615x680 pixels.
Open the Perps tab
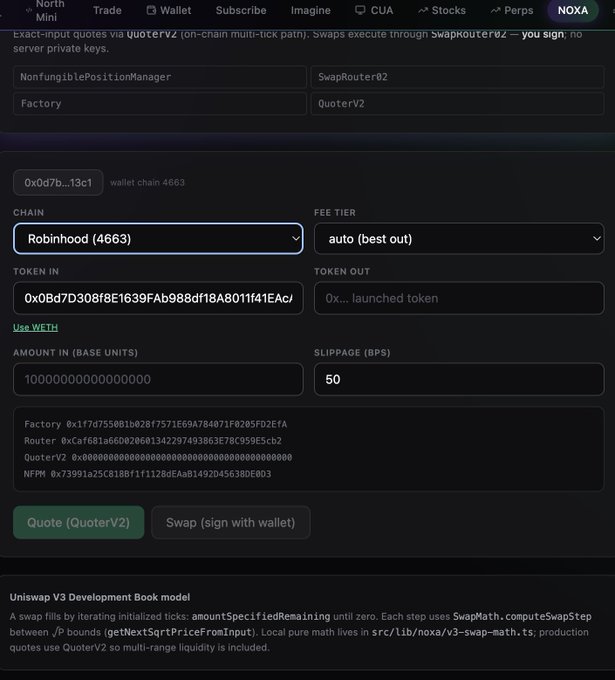[x=512, y=10]
